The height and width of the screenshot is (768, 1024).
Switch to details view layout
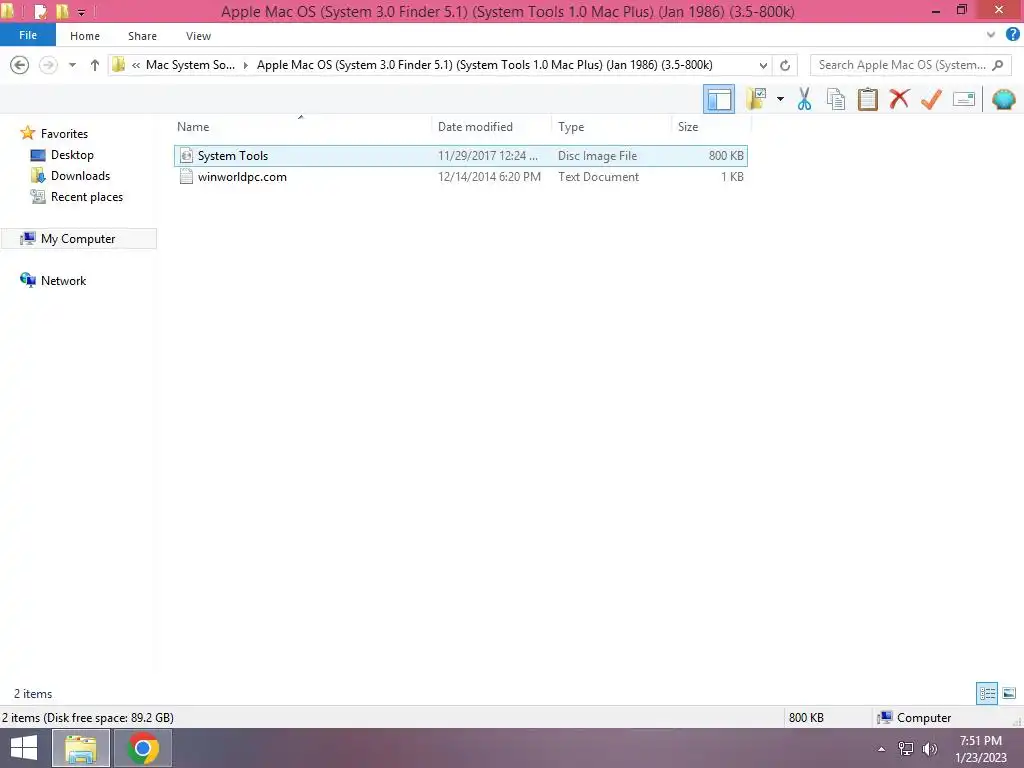click(x=987, y=693)
